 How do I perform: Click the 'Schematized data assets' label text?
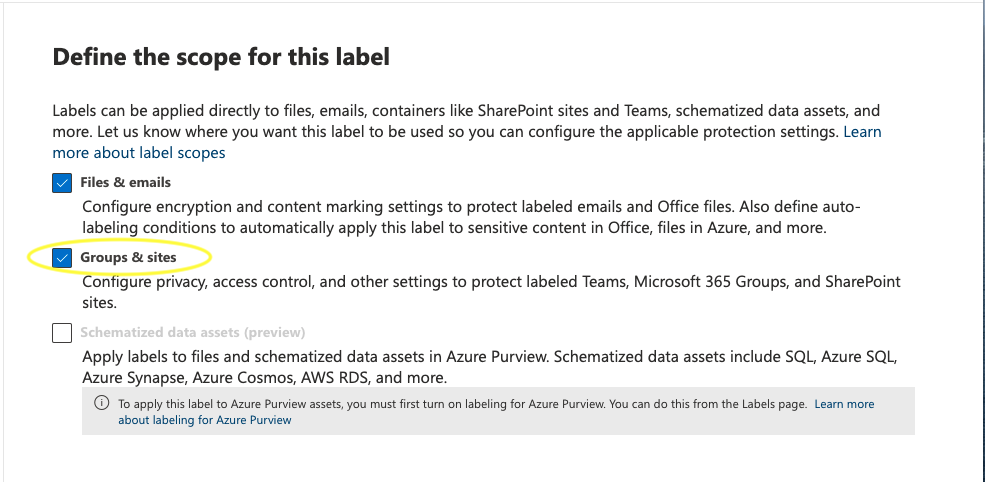tap(160, 333)
